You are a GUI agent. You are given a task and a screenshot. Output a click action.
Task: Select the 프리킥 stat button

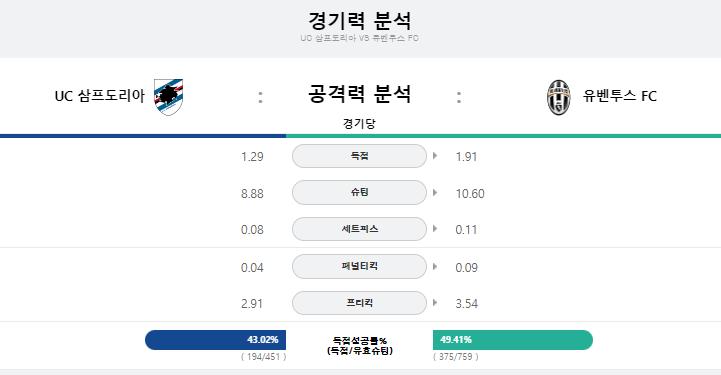[x=359, y=303]
